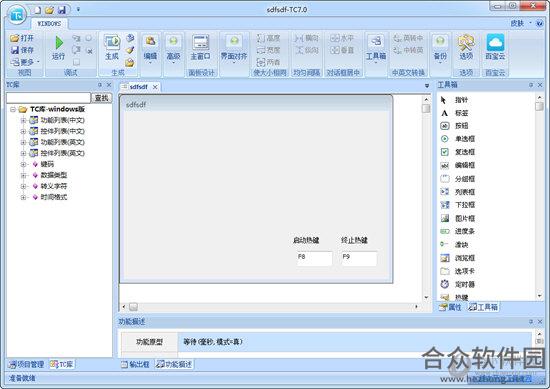Close the TC库 left panel
This screenshot has height=389, width=550.
pos(109,85)
